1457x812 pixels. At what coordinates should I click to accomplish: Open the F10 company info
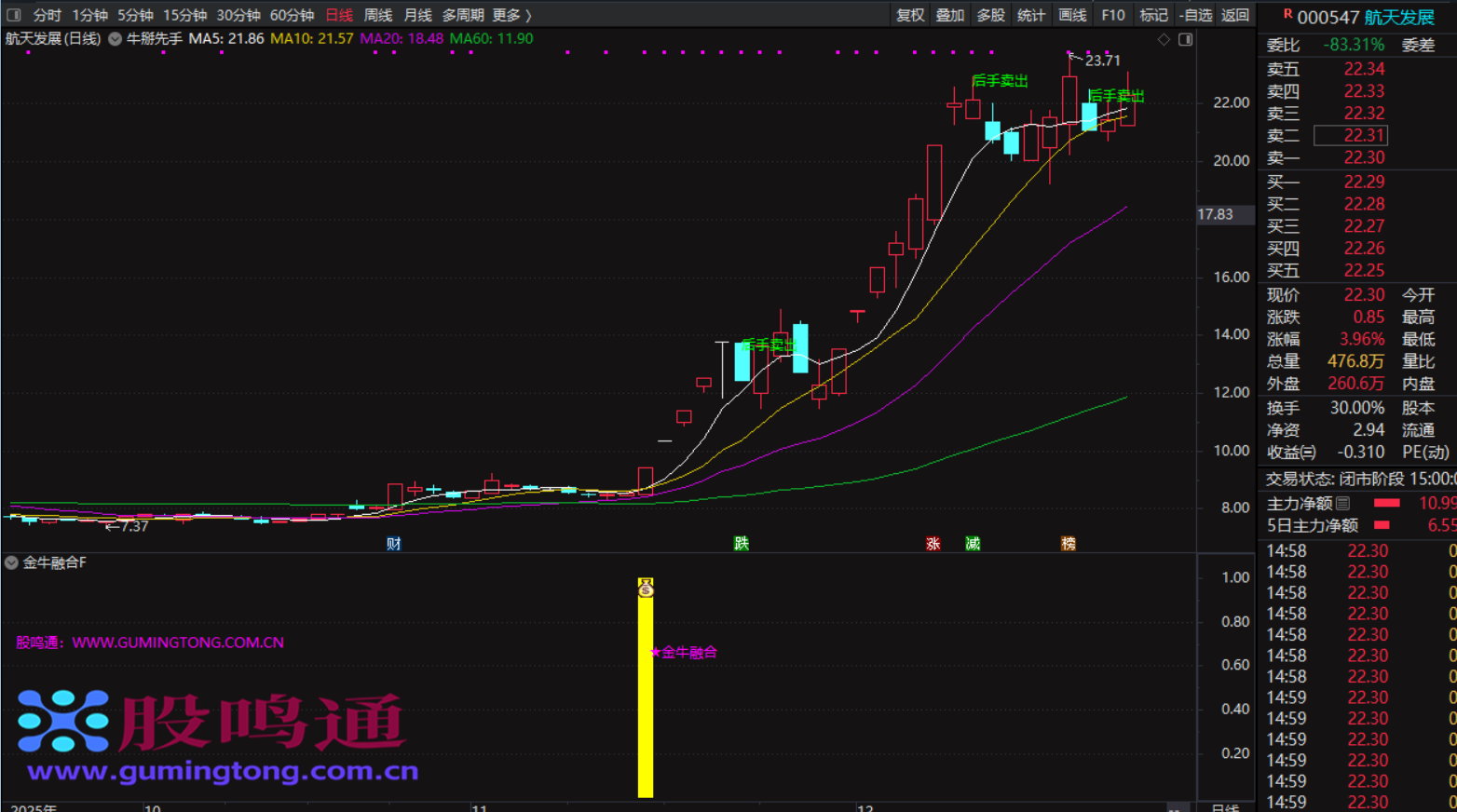tap(1112, 15)
